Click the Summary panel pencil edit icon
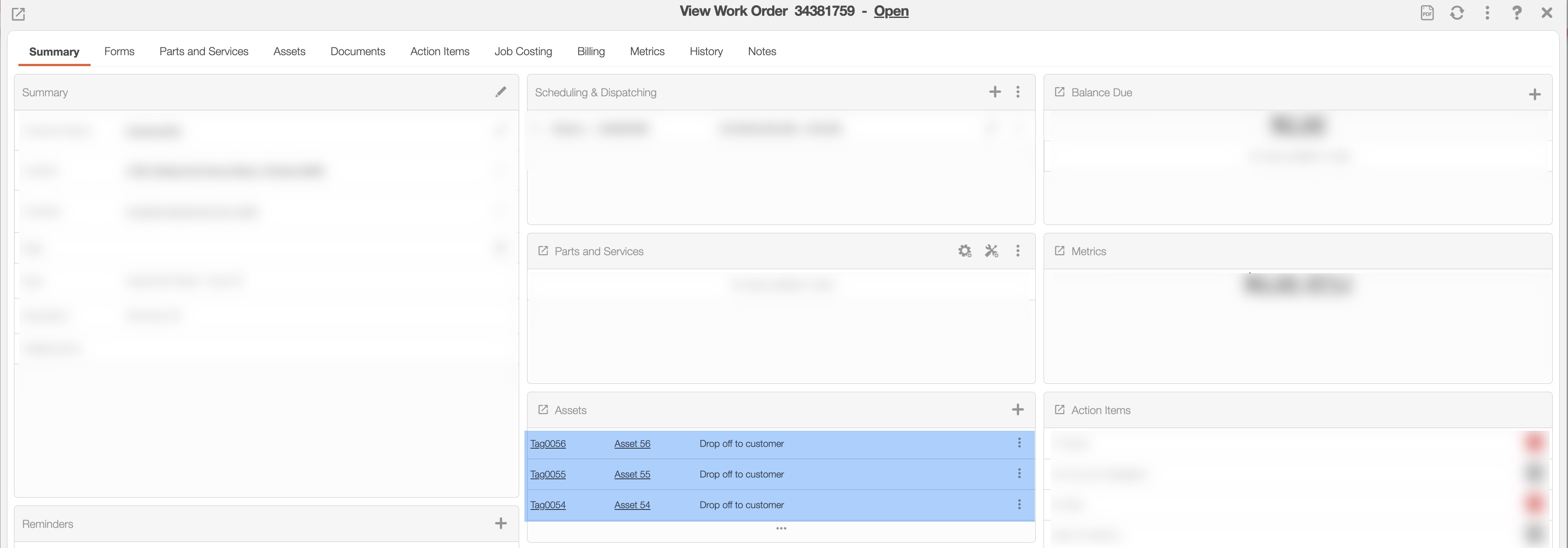This screenshot has width=1568, height=548. 500,92
